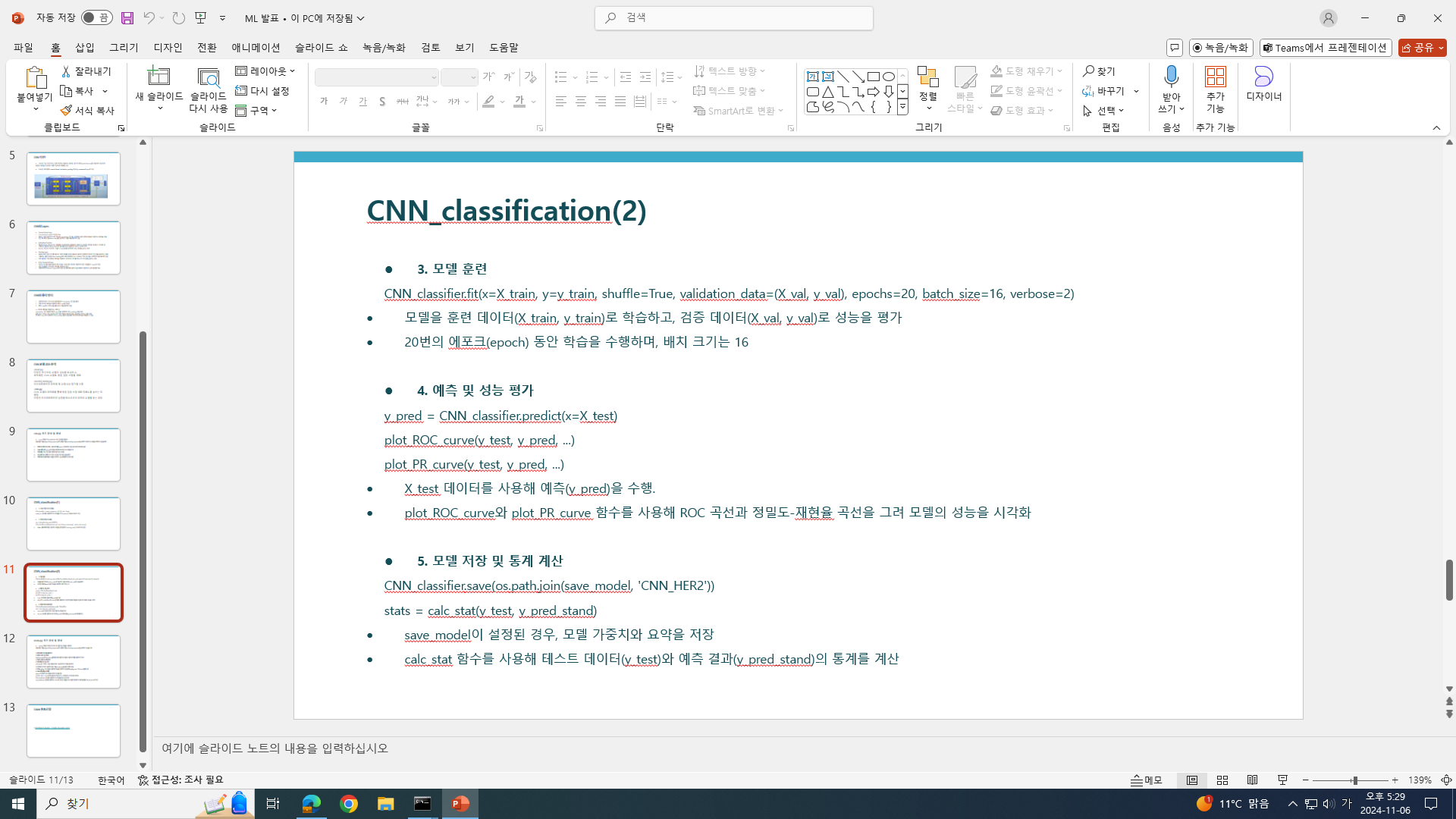
Task: Switch to Normal view in status bar
Action: (x=1192, y=780)
